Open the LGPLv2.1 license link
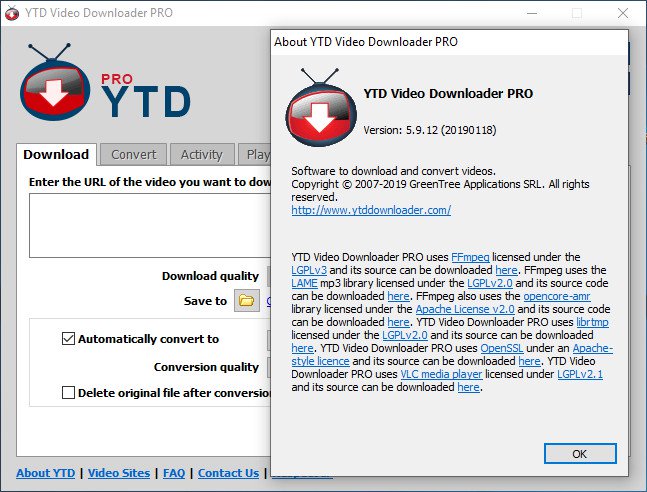647x492 pixels. point(580,374)
